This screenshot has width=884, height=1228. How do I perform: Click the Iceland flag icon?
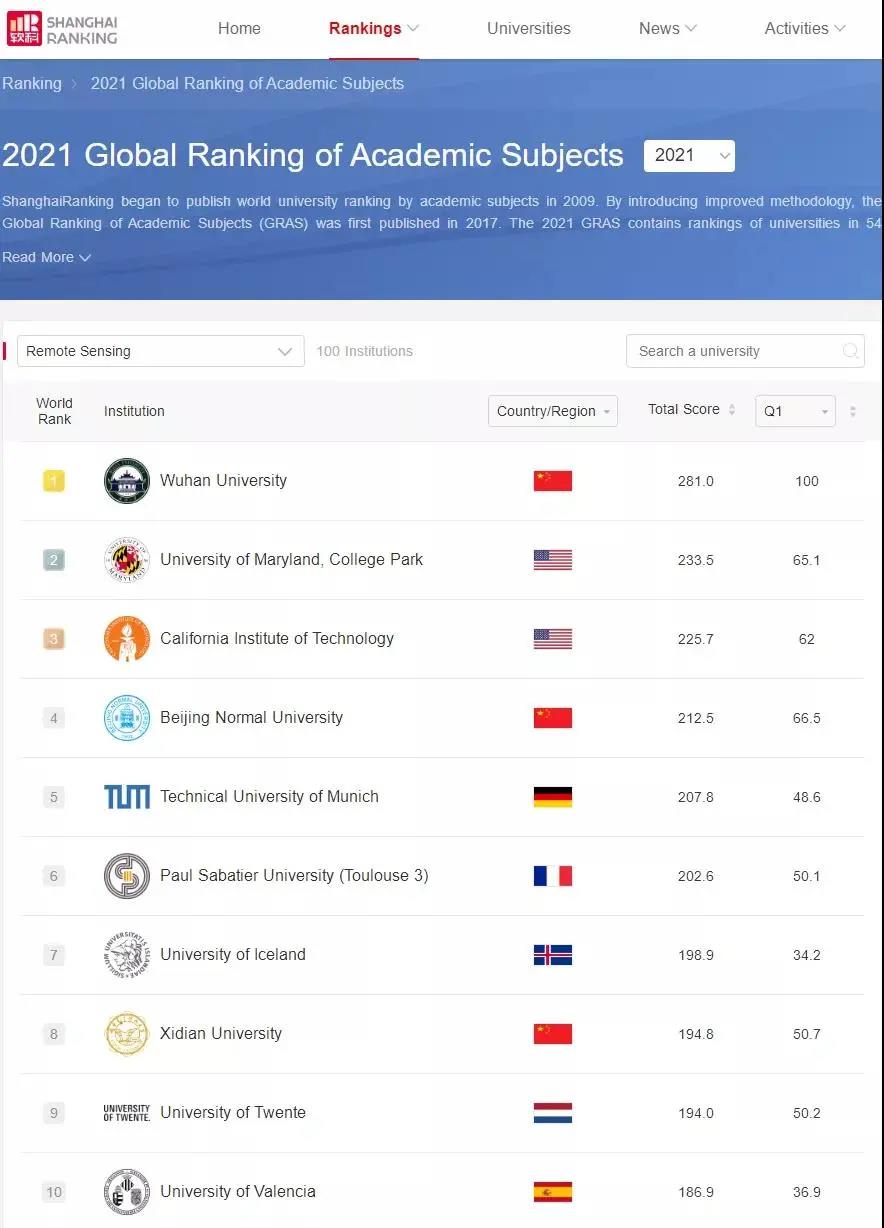[553, 955]
